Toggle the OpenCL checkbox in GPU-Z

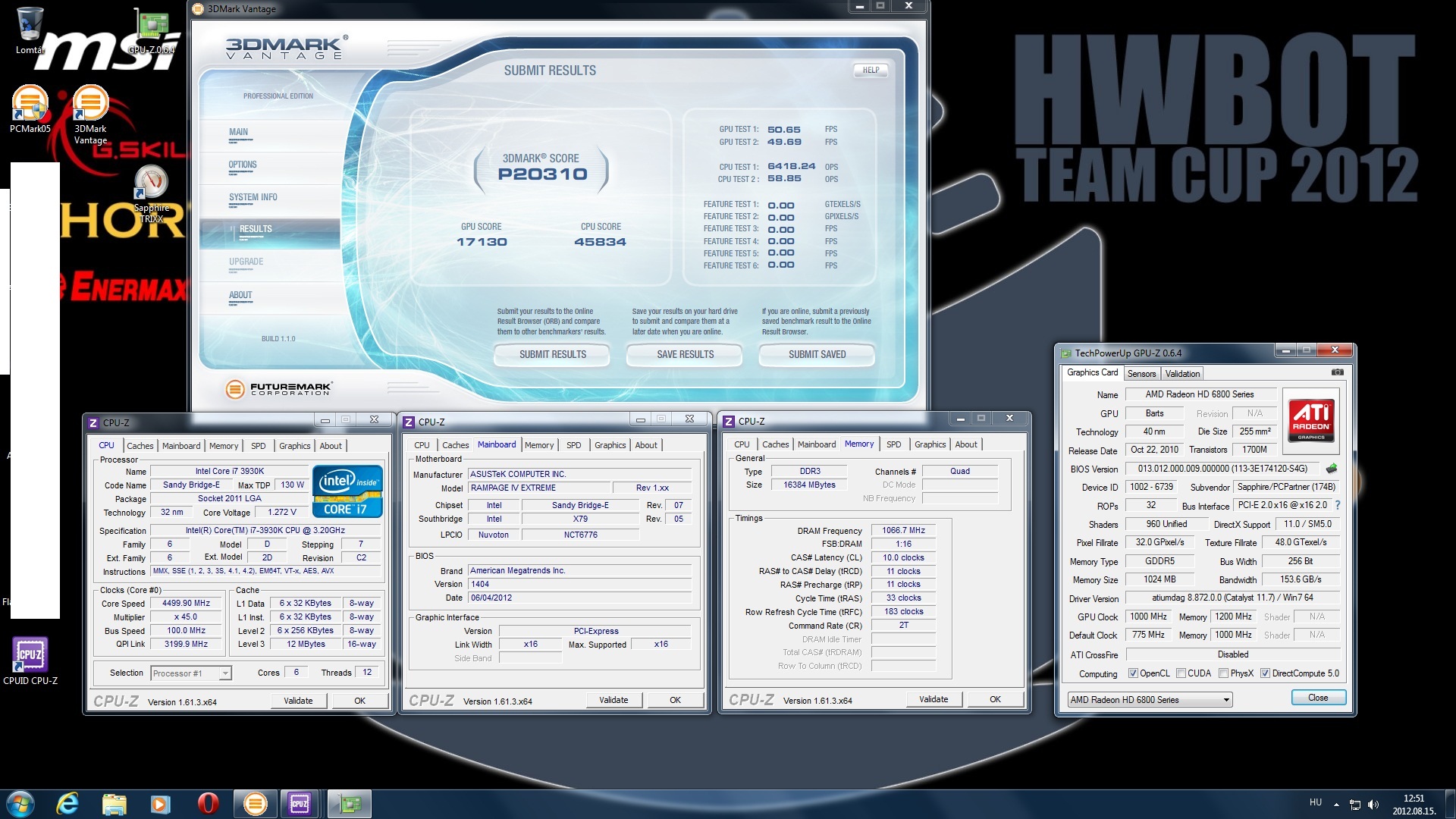point(1133,673)
